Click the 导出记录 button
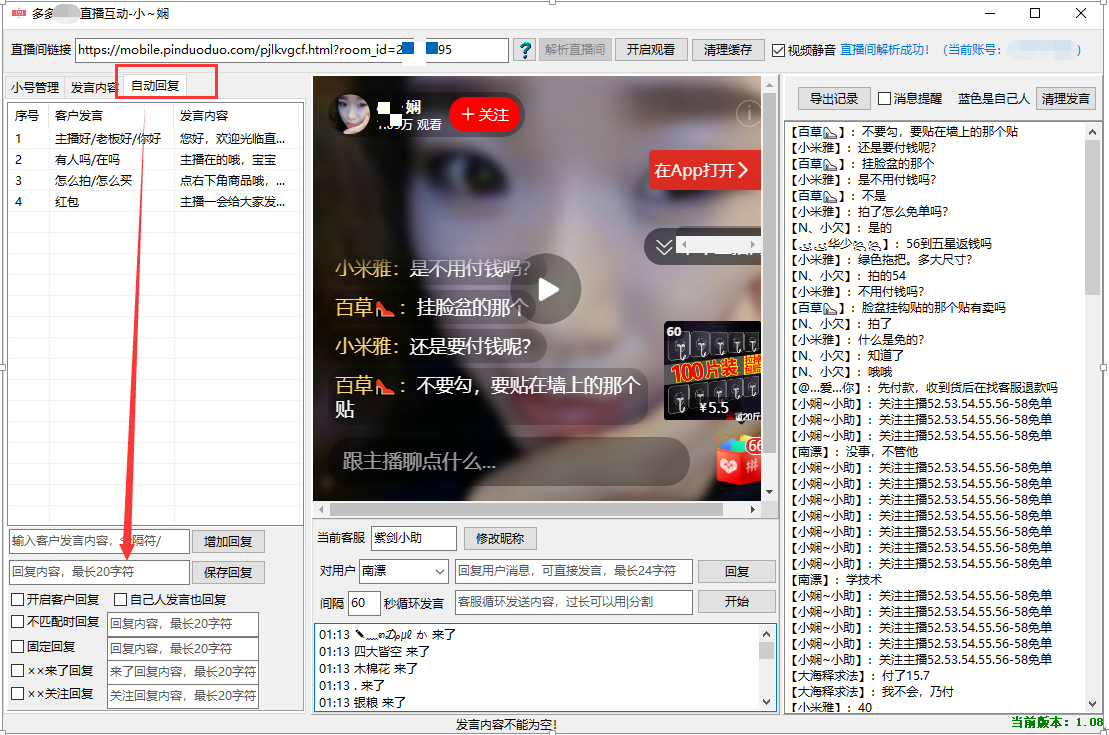 point(833,99)
